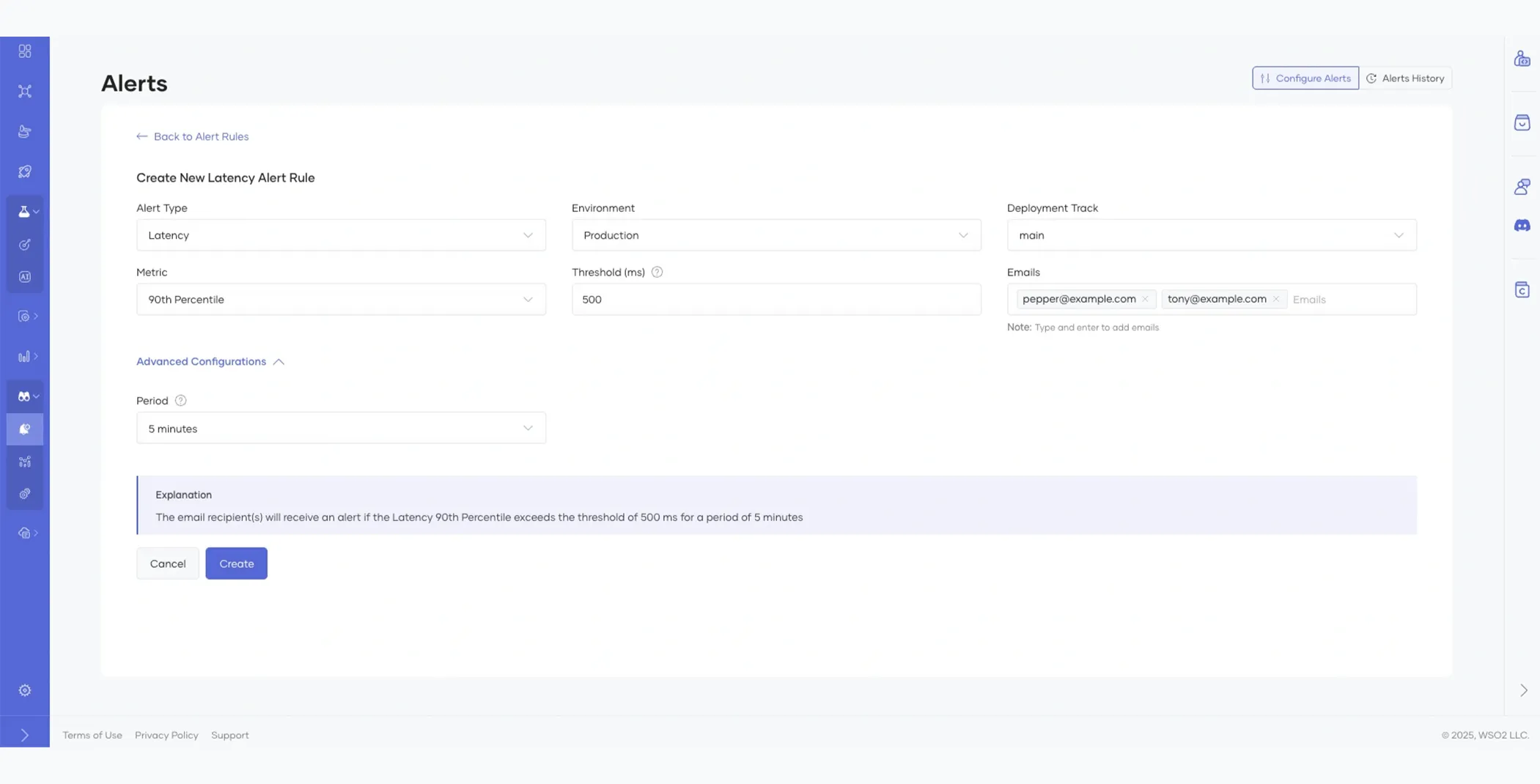Click the Threshold (ms) input field
1540x784 pixels.
point(775,300)
